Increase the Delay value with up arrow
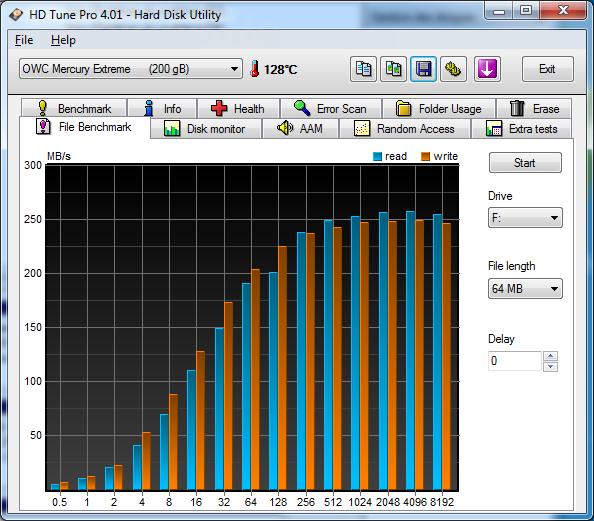 (550, 356)
